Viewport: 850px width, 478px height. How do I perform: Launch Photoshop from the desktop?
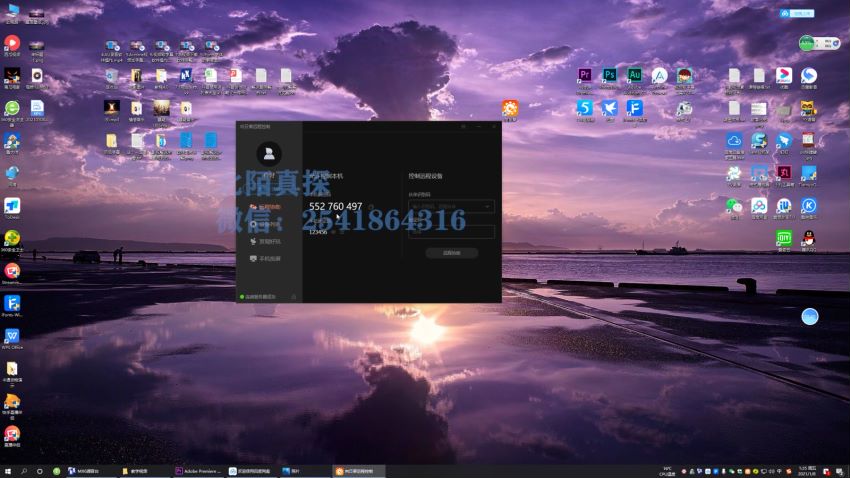pos(609,75)
